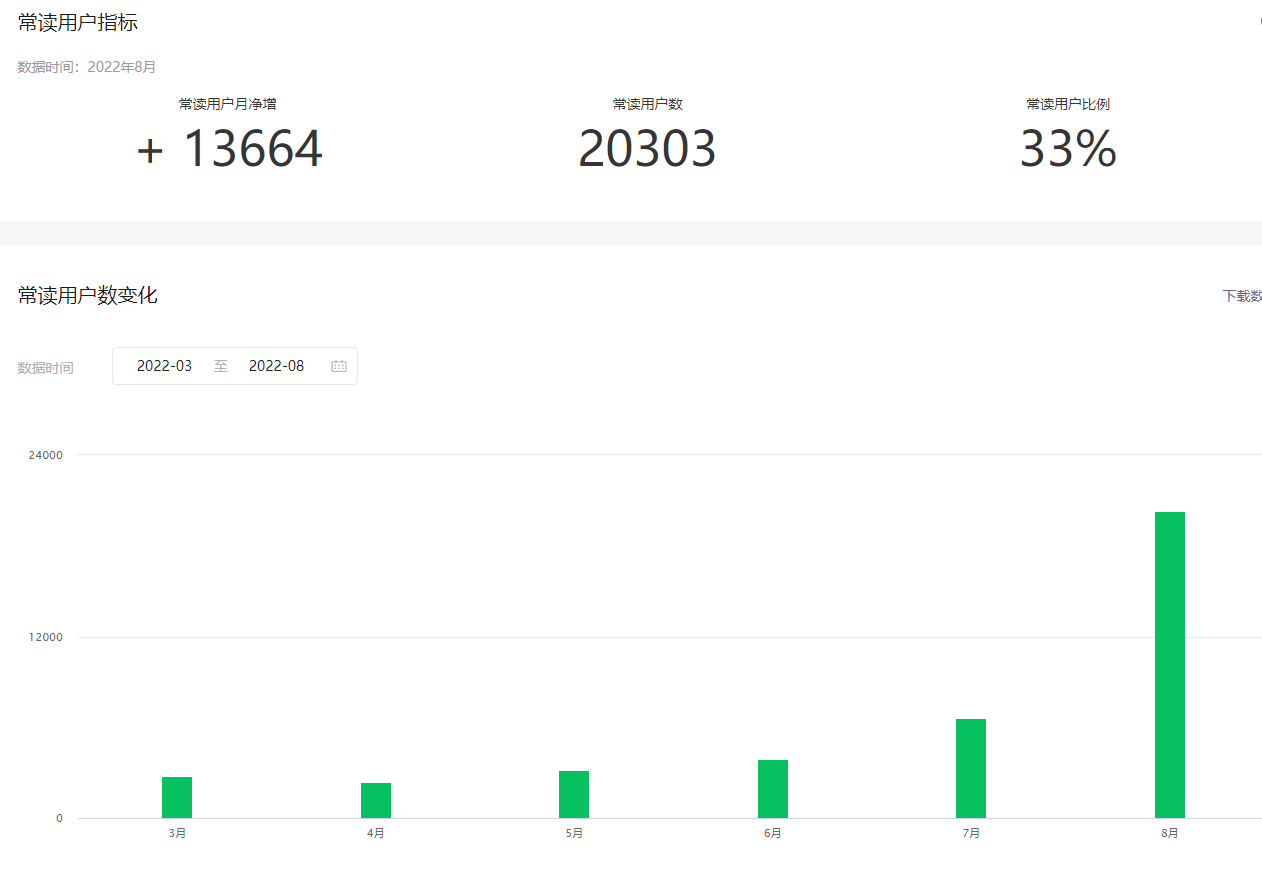Click the 7月 x-axis label
This screenshot has height=877, width=1262.
[x=971, y=833]
